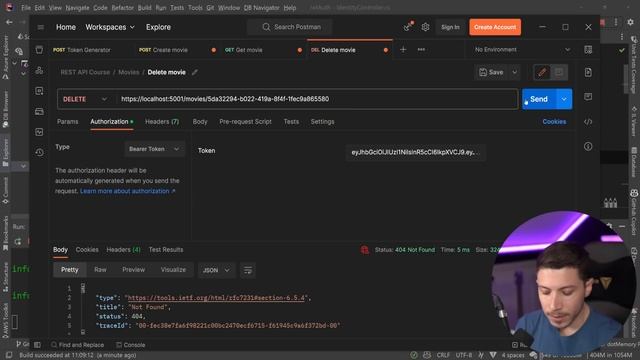Image resolution: width=640 pixels, height=360 pixels.
Task: Open the Cookies link
Action: pos(554,122)
